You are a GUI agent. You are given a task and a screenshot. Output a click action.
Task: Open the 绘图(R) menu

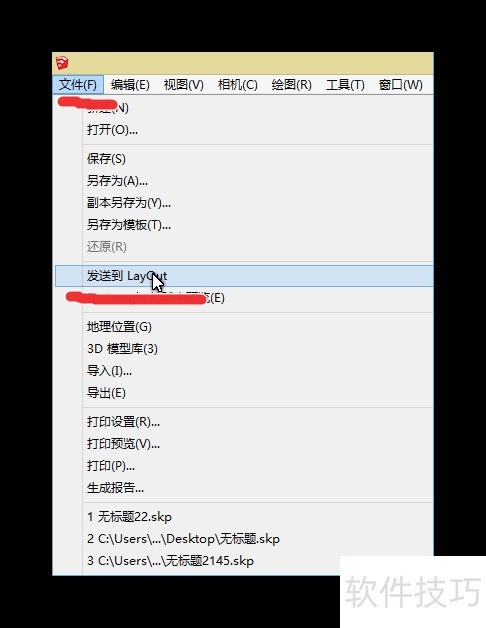291,85
